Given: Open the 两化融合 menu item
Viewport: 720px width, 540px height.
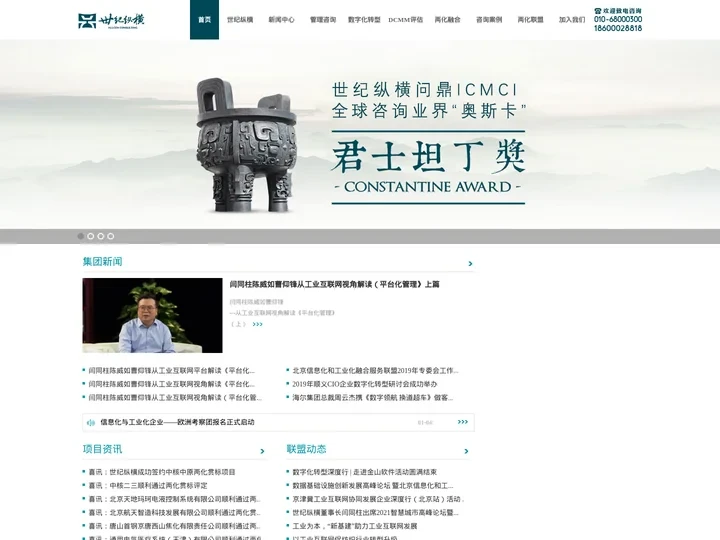Looking at the screenshot, I should (x=447, y=20).
